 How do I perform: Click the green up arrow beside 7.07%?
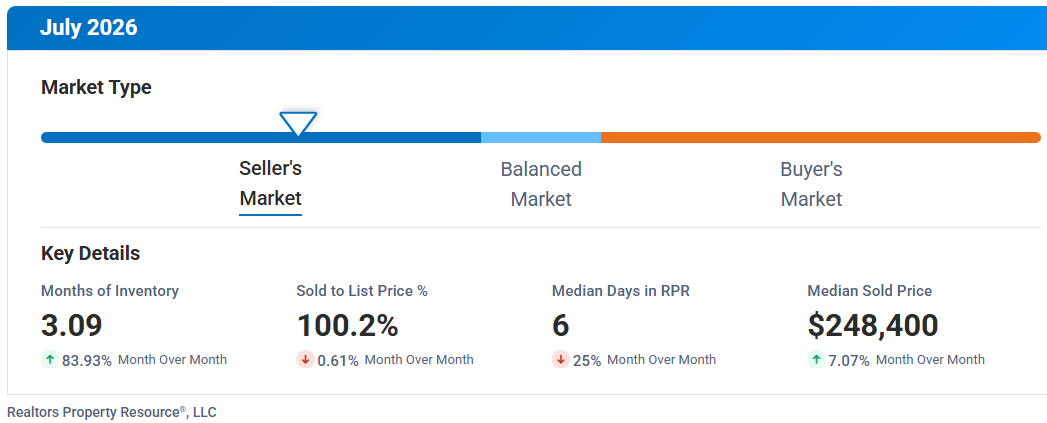point(816,360)
